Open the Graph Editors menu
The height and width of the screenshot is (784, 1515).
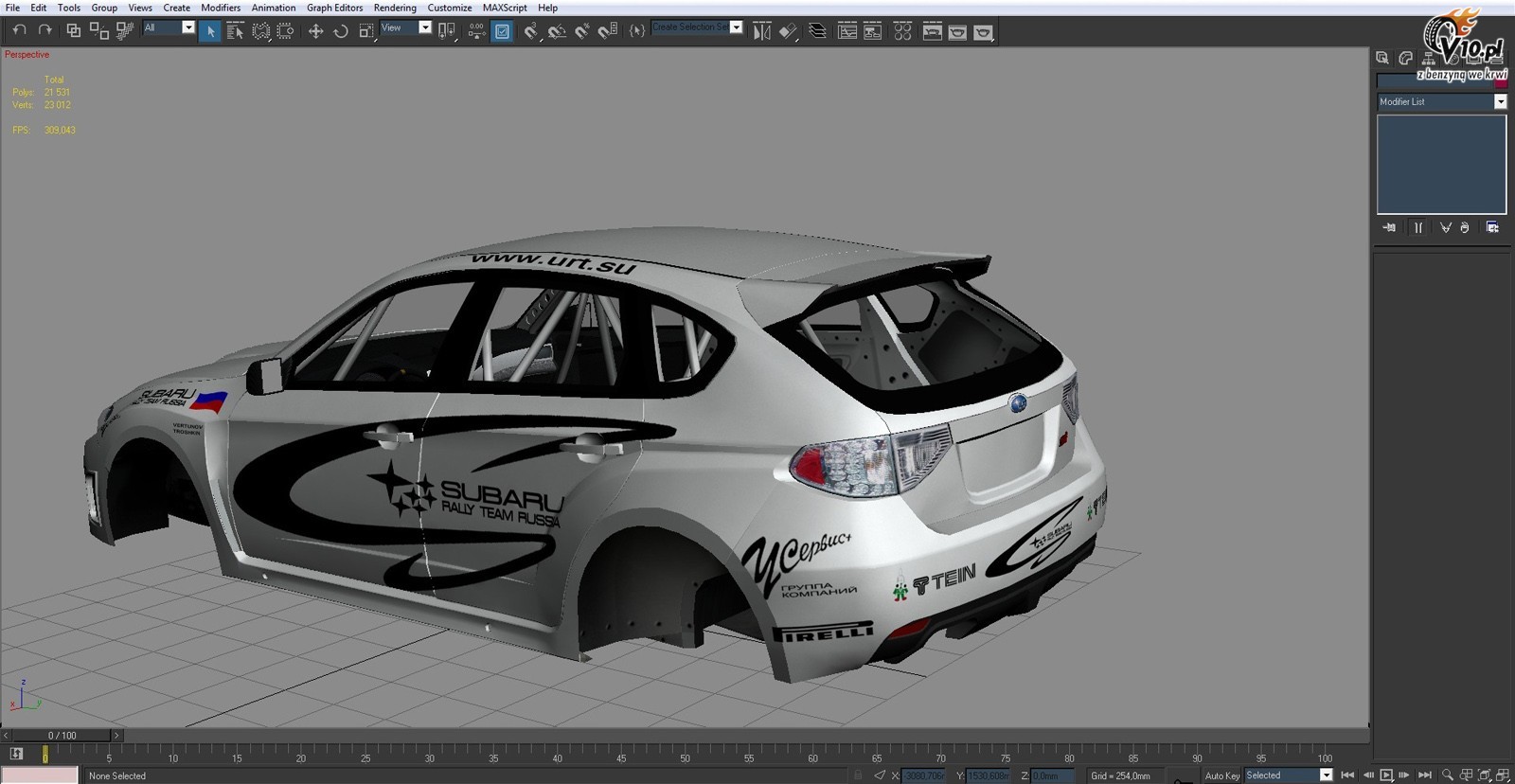click(334, 8)
